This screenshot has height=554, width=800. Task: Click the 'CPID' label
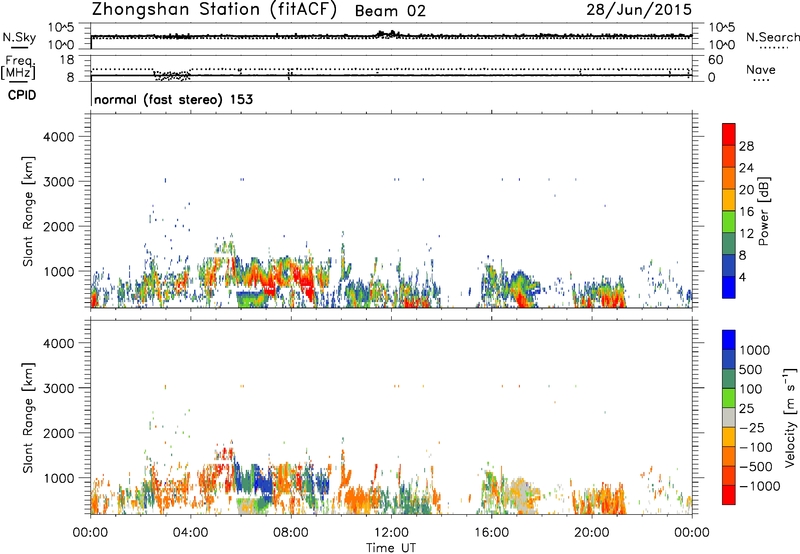coord(22,95)
